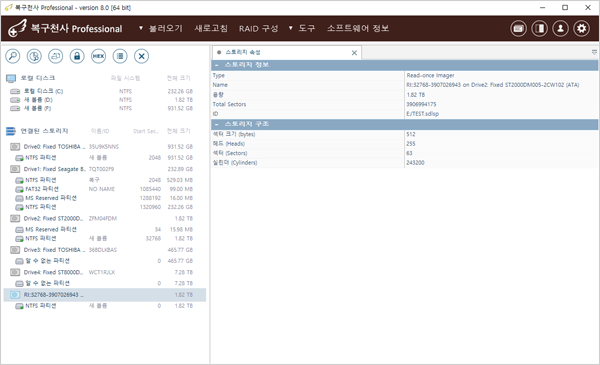Click the blue stack icon beside 연결된 스토리지

click(11, 131)
